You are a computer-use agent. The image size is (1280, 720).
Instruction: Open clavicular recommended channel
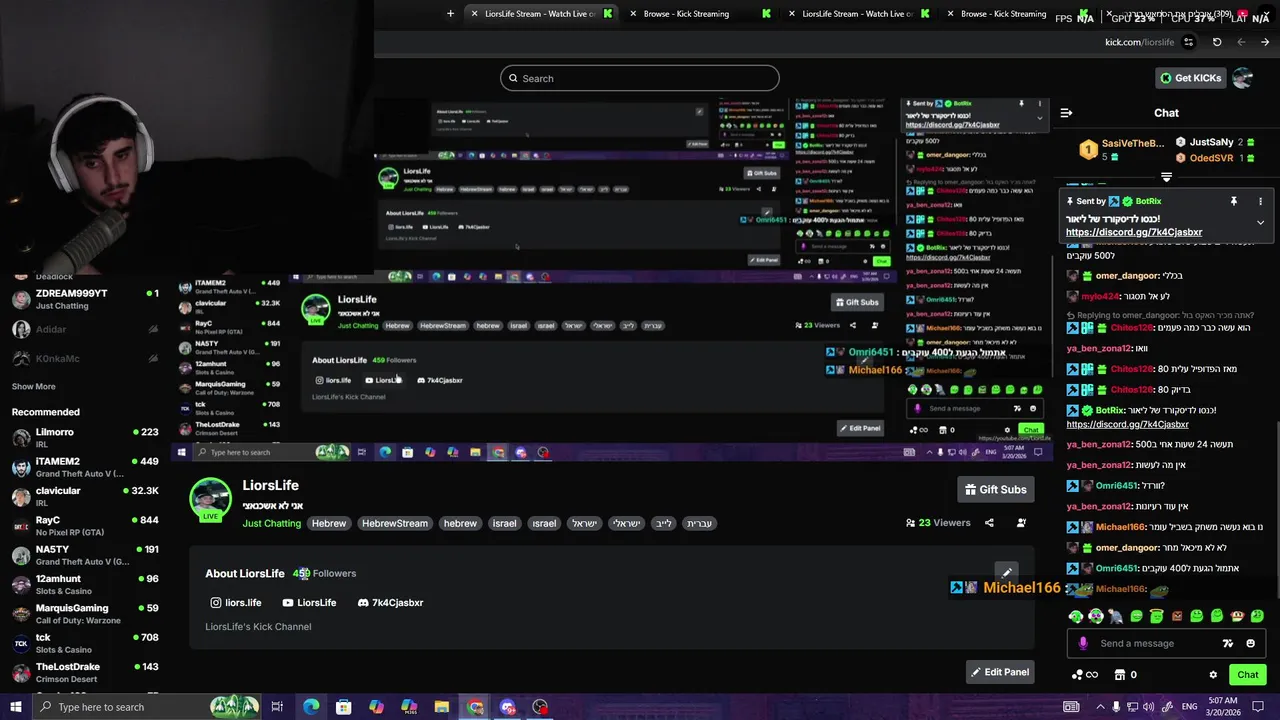pos(85,496)
